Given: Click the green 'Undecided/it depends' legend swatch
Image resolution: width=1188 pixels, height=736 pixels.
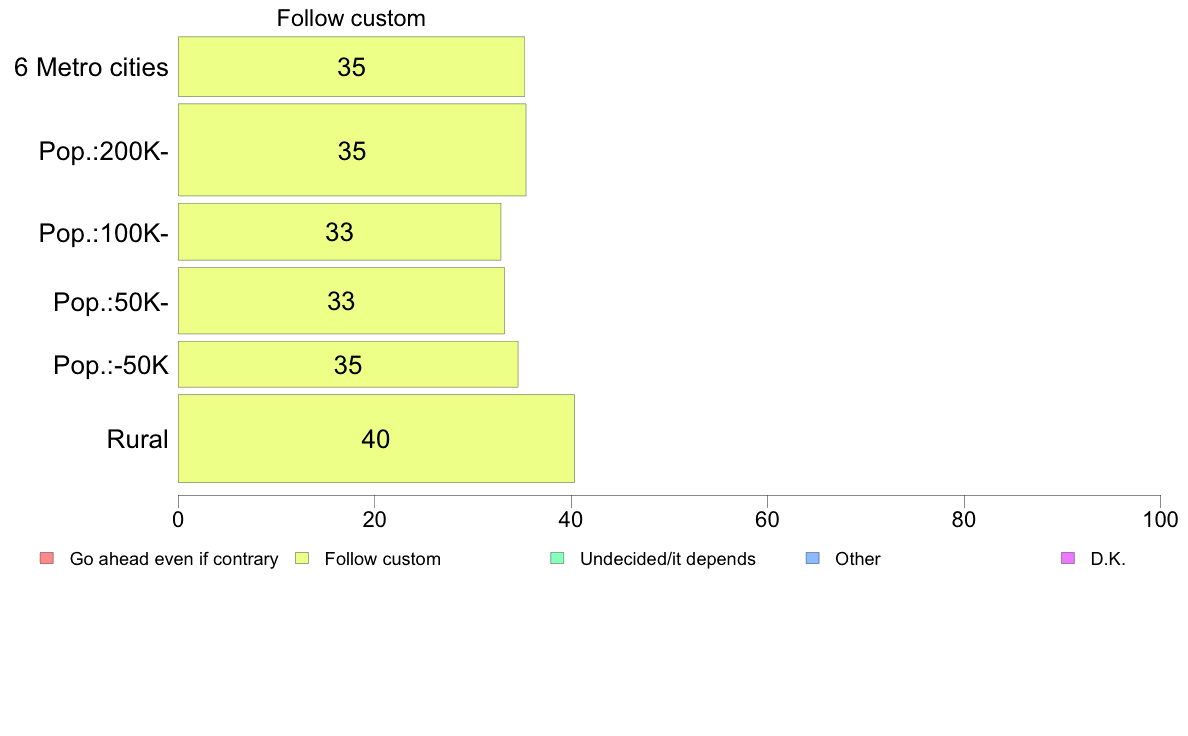Looking at the screenshot, I should click(558, 559).
